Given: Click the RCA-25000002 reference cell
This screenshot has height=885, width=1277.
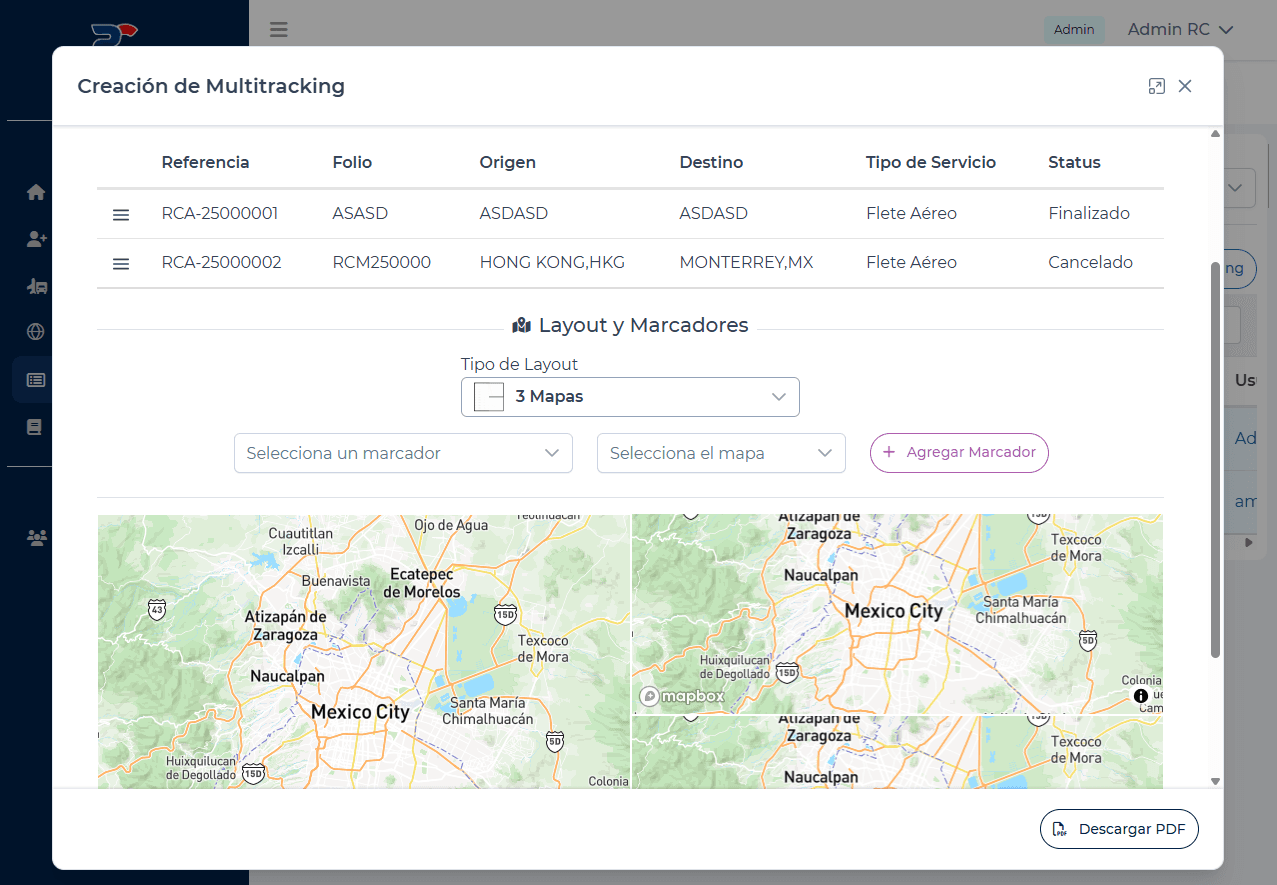Looking at the screenshot, I should (x=221, y=262).
